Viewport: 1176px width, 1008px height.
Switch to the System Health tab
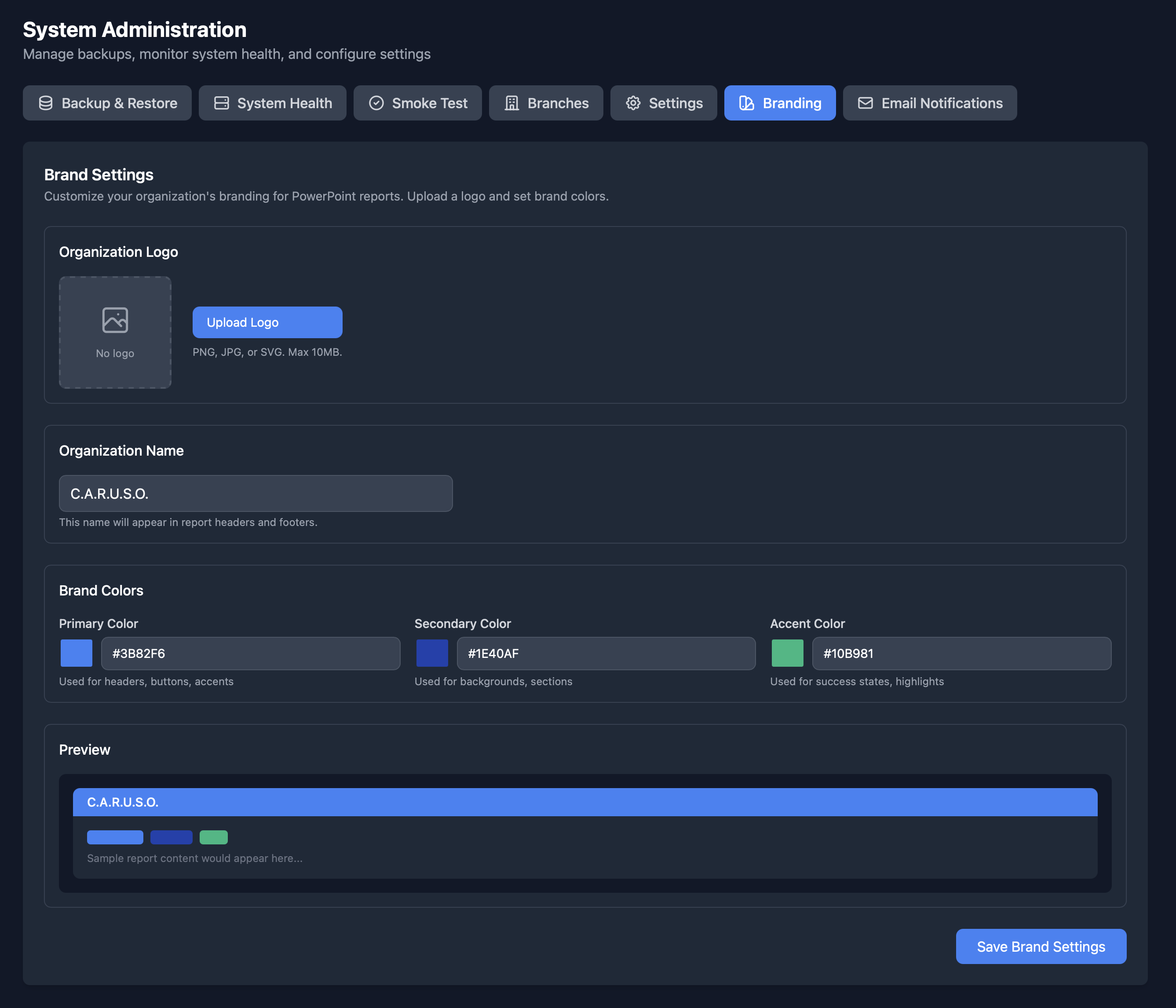(272, 103)
